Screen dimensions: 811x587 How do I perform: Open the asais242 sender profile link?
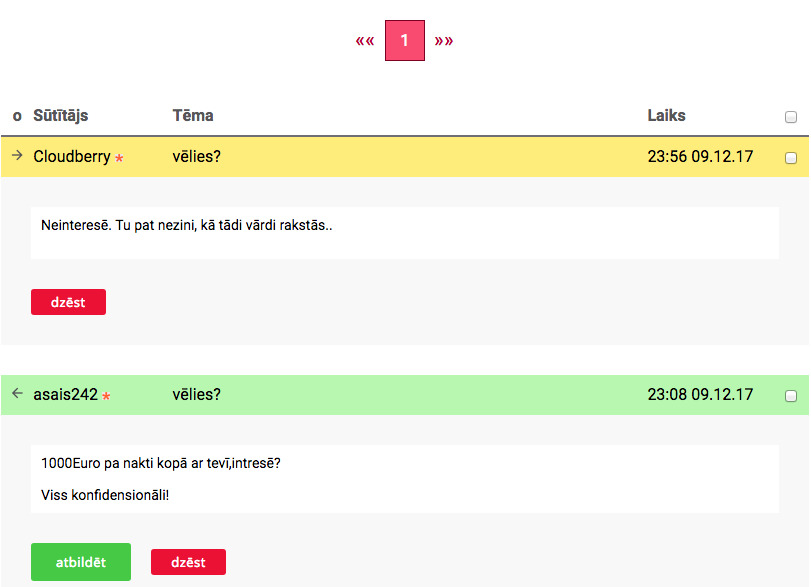point(65,395)
